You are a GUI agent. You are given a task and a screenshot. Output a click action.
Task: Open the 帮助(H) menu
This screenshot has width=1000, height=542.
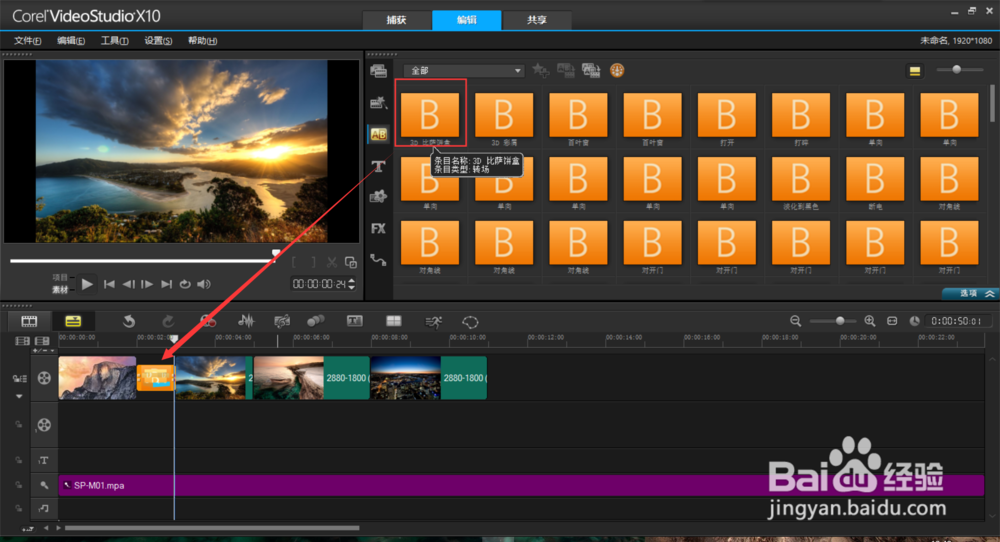[x=202, y=41]
